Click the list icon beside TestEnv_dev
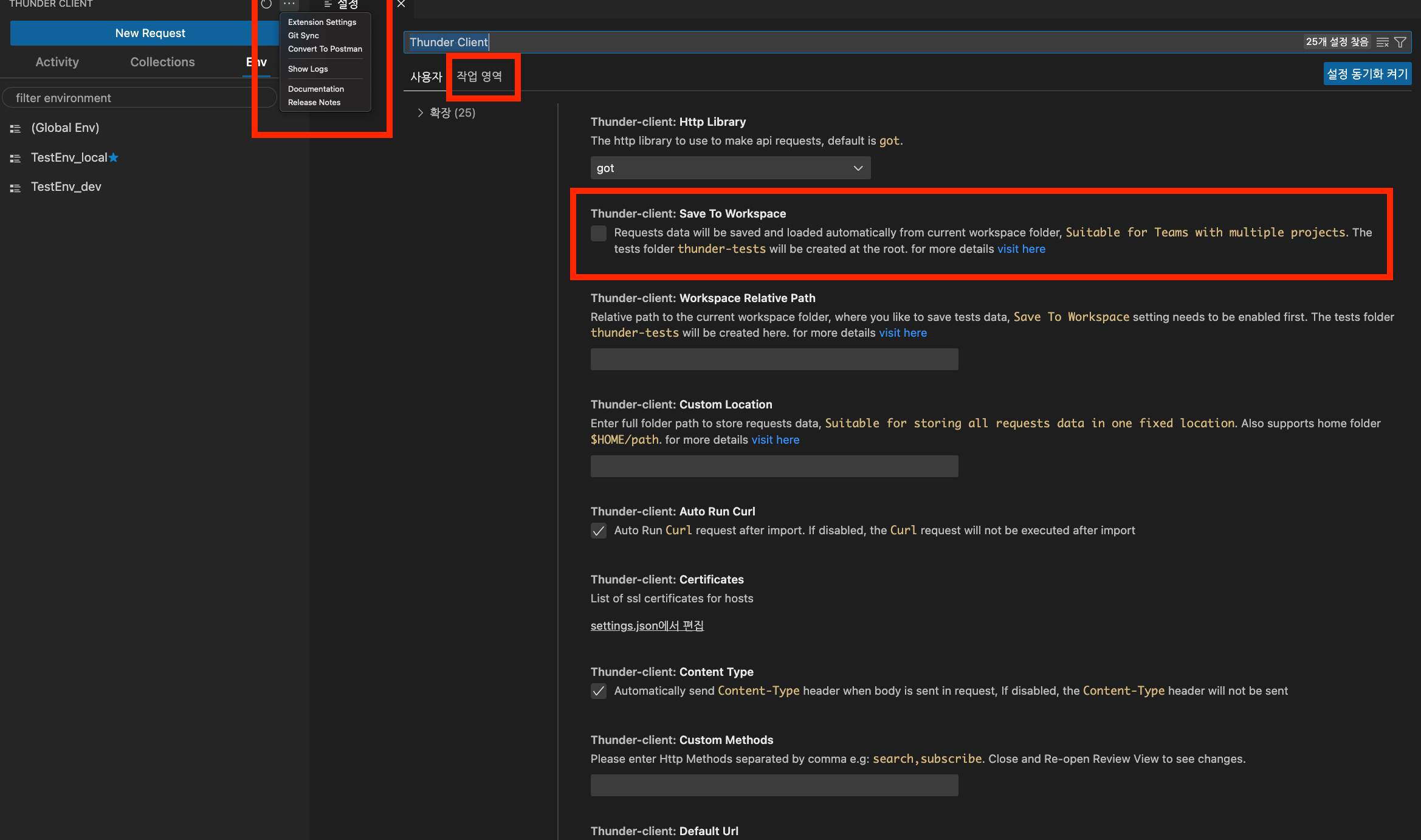1421x840 pixels. tap(16, 188)
